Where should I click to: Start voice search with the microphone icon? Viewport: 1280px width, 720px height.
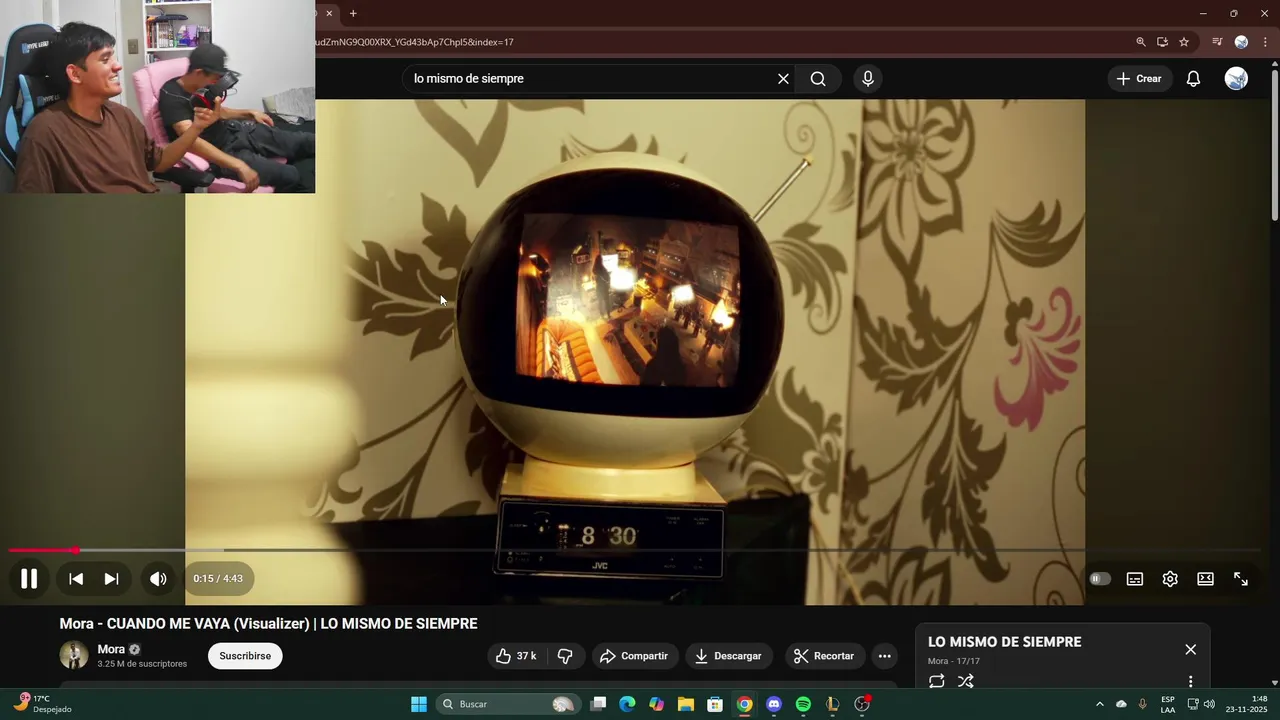pyautogui.click(x=868, y=79)
